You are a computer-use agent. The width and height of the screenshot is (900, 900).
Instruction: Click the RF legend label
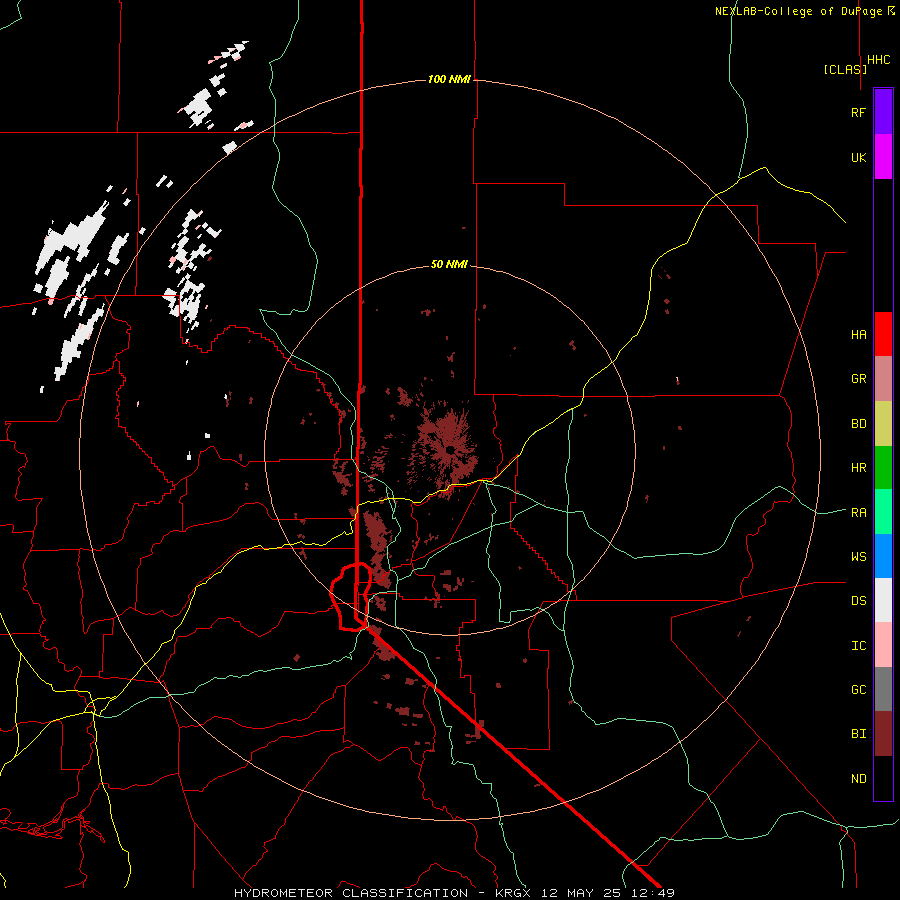click(x=858, y=112)
